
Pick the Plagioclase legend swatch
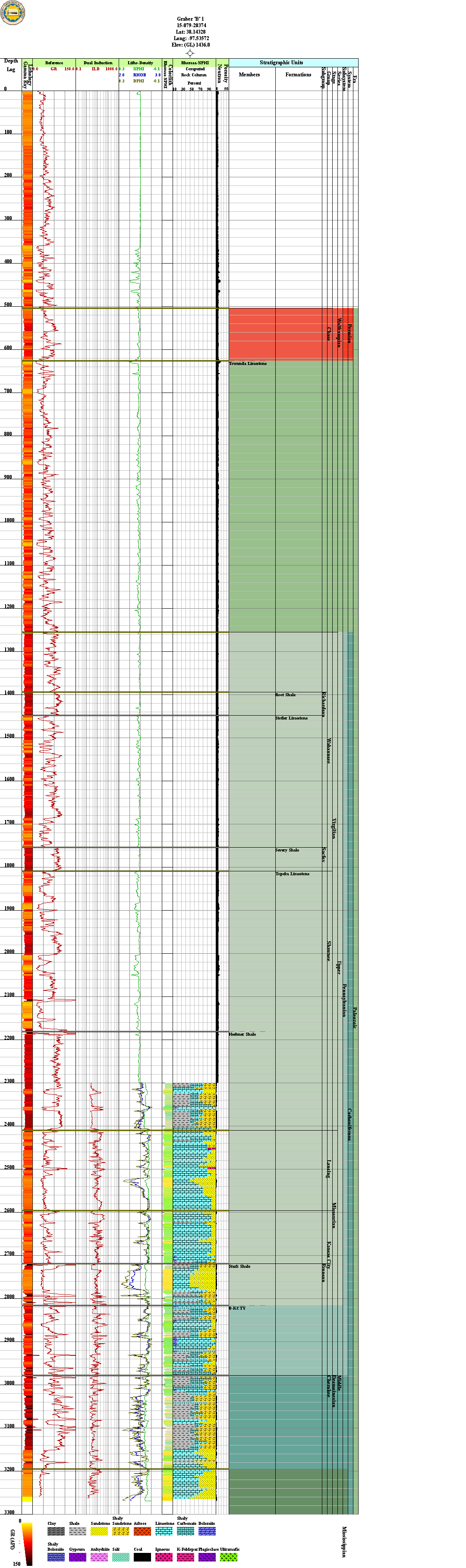pyautogui.click(x=207, y=1557)
